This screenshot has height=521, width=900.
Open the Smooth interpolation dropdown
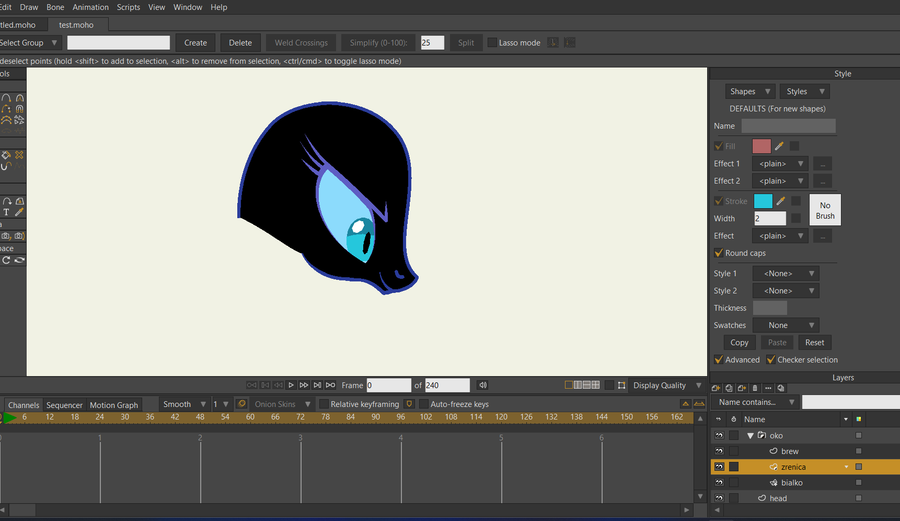(x=183, y=404)
